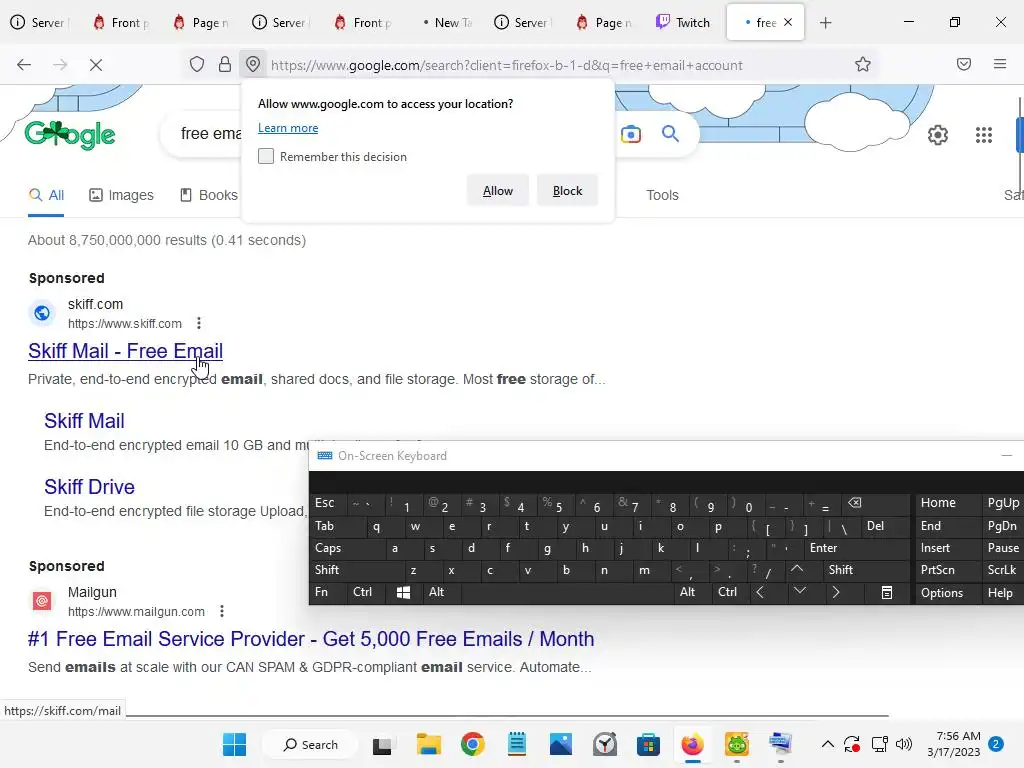The image size is (1024, 768).
Task: Click down arrow key on On-Screen Keyboard
Action: tap(799, 592)
